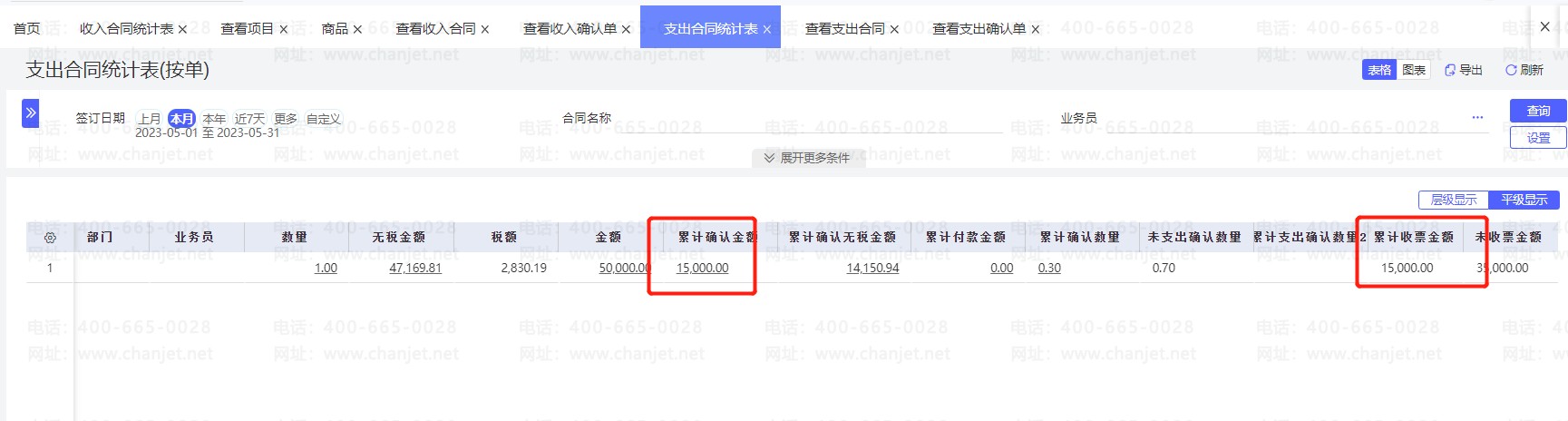The width and height of the screenshot is (1568, 421).
Task: Close the 查看收入确认单 tab
Action: [x=626, y=29]
